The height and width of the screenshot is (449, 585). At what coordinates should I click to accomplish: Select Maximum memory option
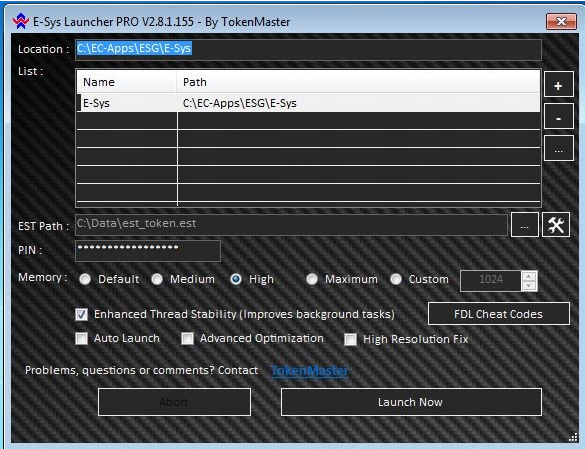[x=312, y=279]
